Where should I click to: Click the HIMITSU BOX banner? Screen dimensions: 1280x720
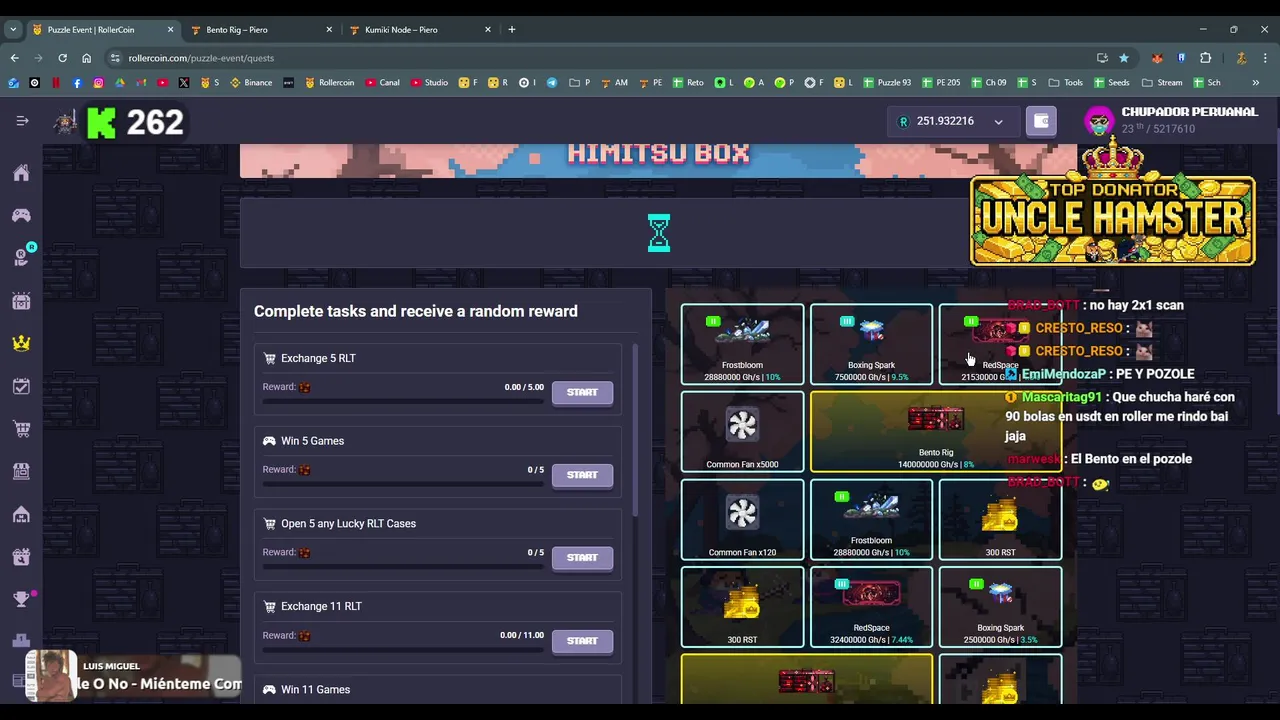(658, 160)
